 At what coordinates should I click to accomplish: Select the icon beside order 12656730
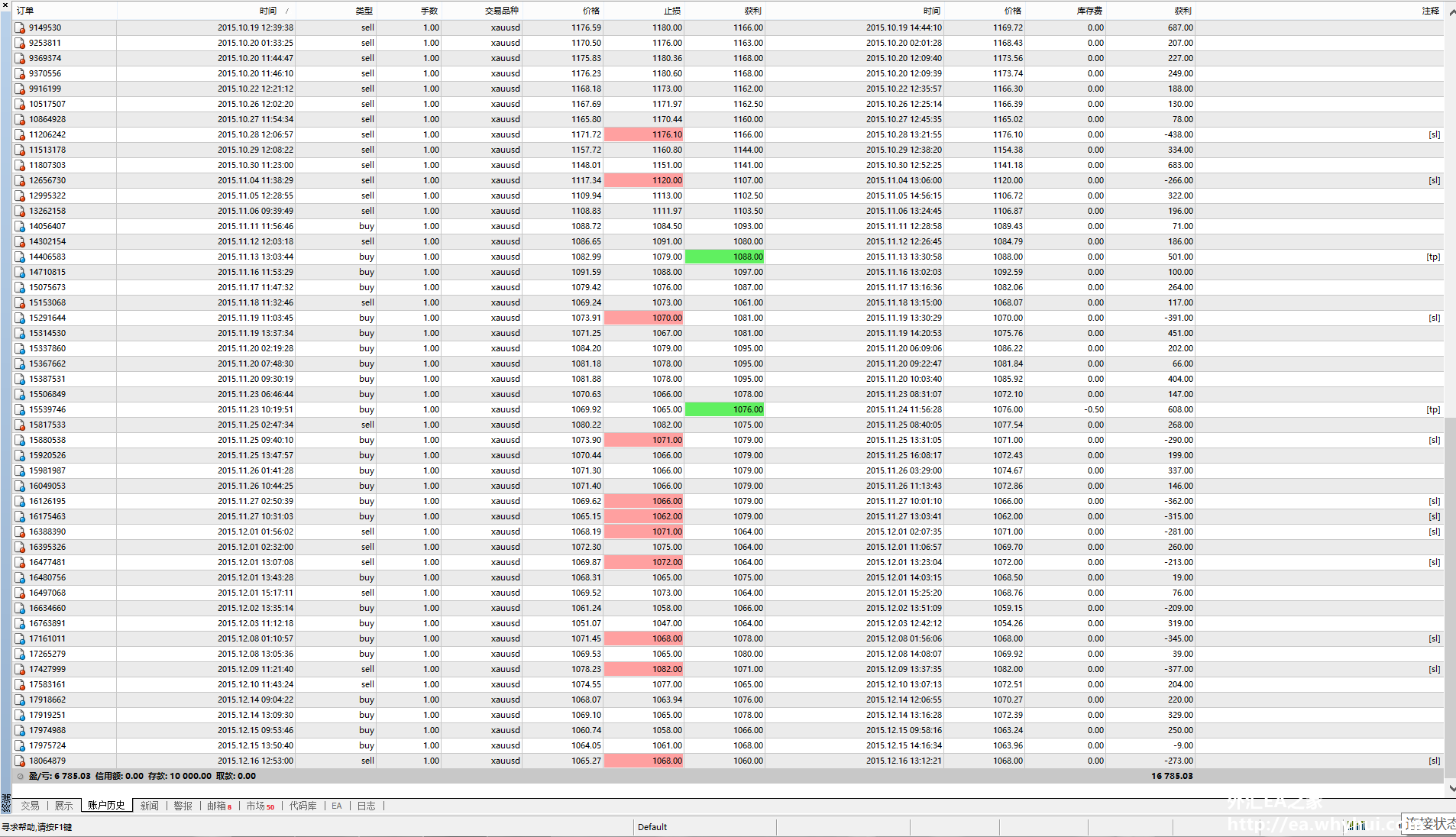20,180
